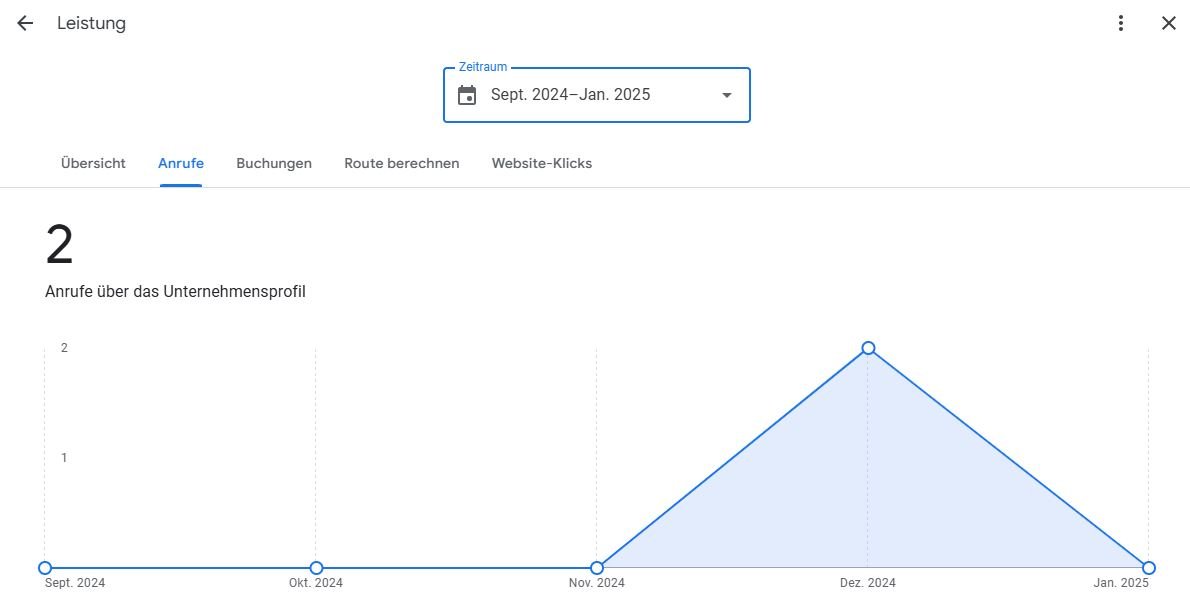The image size is (1190, 604).
Task: Select the Okt. 2024 data point
Action: [316, 568]
